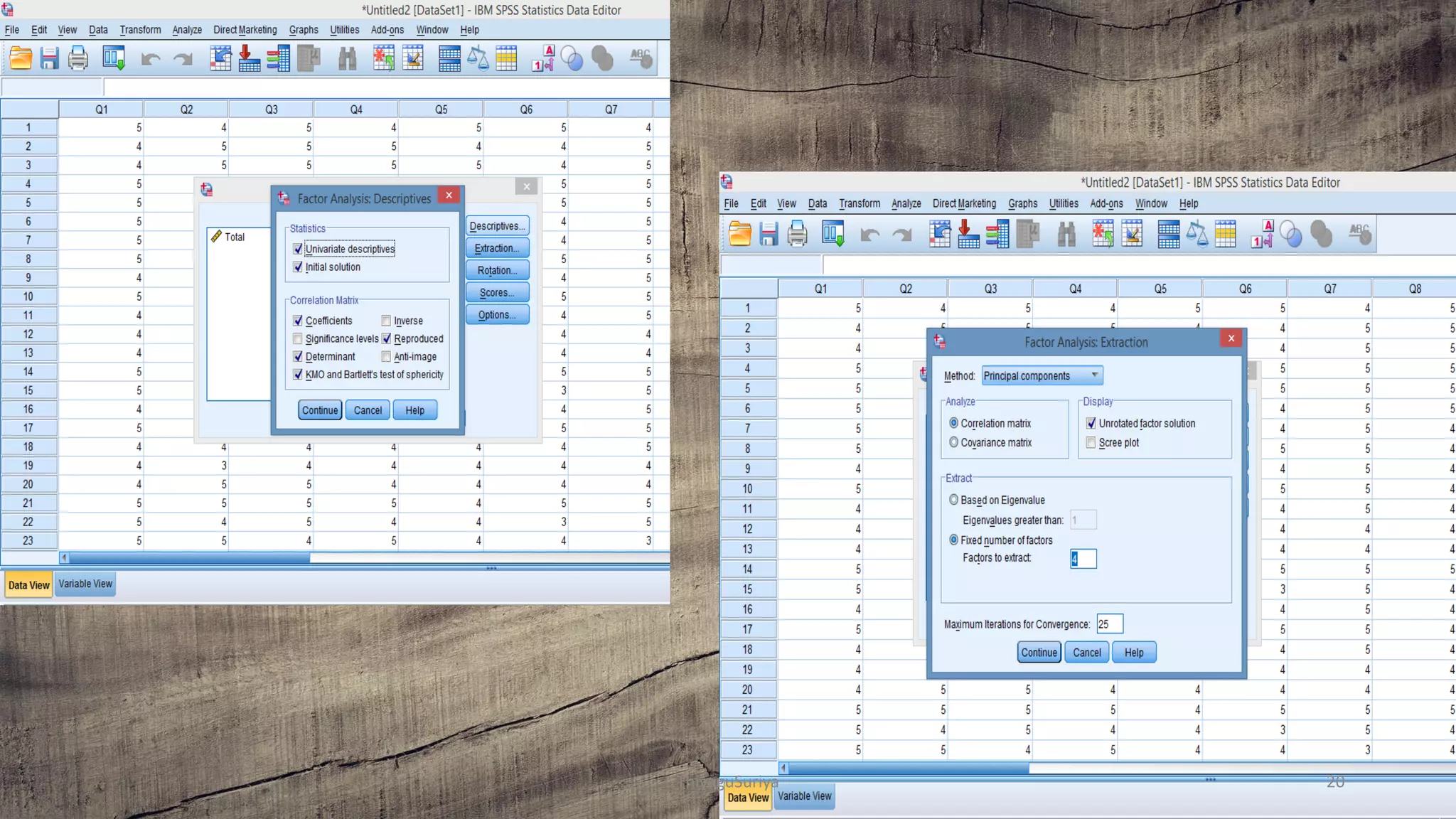
Task: Open the Analyze menu in the left window
Action: click(x=186, y=30)
